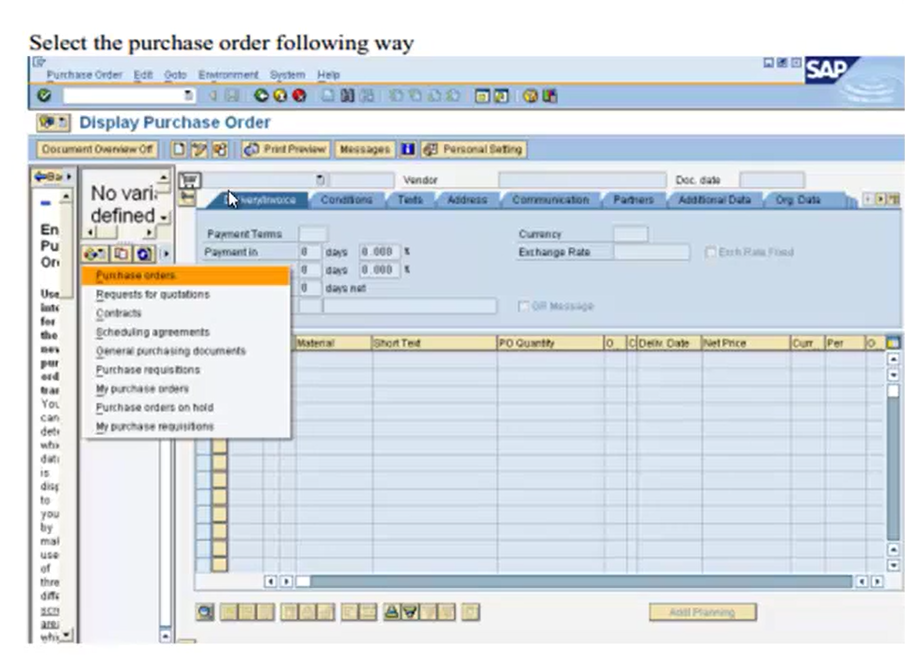Click the yellow Exit icon
Image resolution: width=905 pixels, height=669 pixels.
[x=280, y=96]
